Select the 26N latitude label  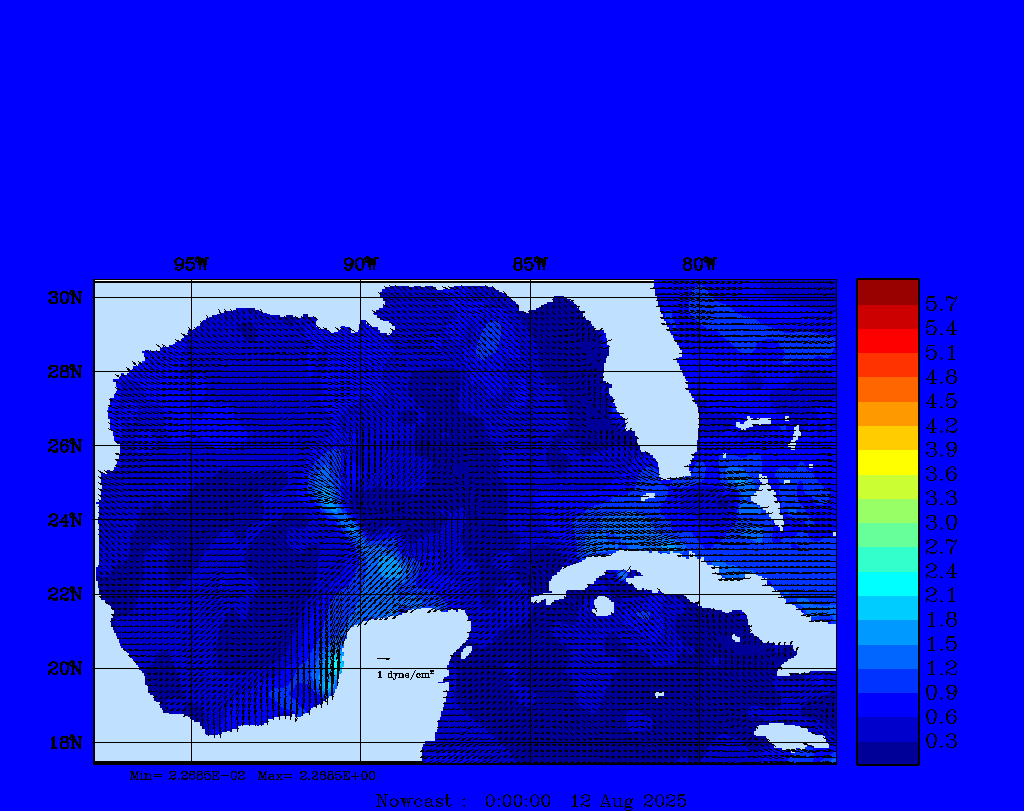(x=64, y=446)
